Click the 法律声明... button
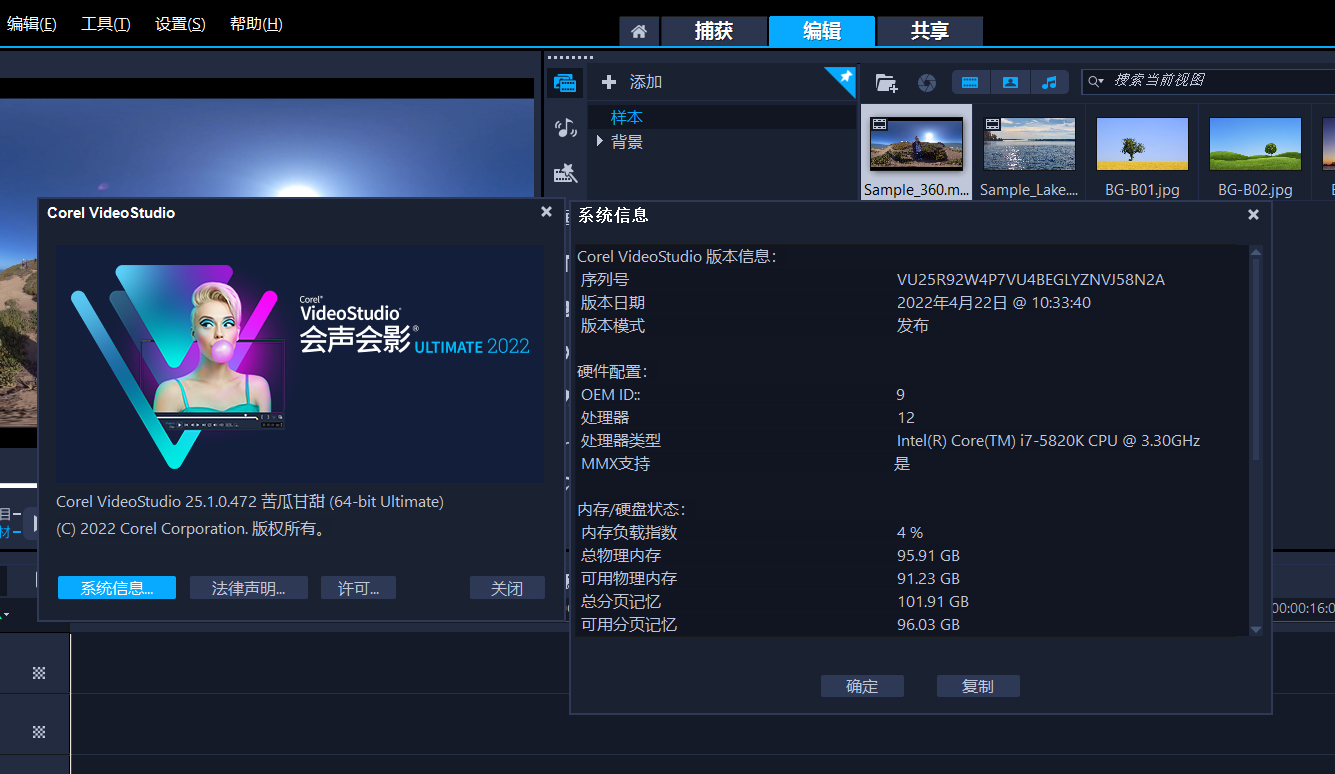Viewport: 1335px width, 774px height. 247,588
